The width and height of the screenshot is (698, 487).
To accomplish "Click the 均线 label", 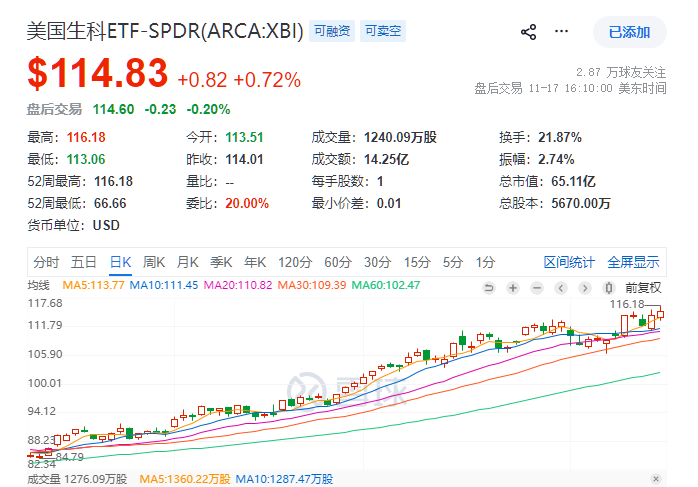I will pyautogui.click(x=38, y=285).
